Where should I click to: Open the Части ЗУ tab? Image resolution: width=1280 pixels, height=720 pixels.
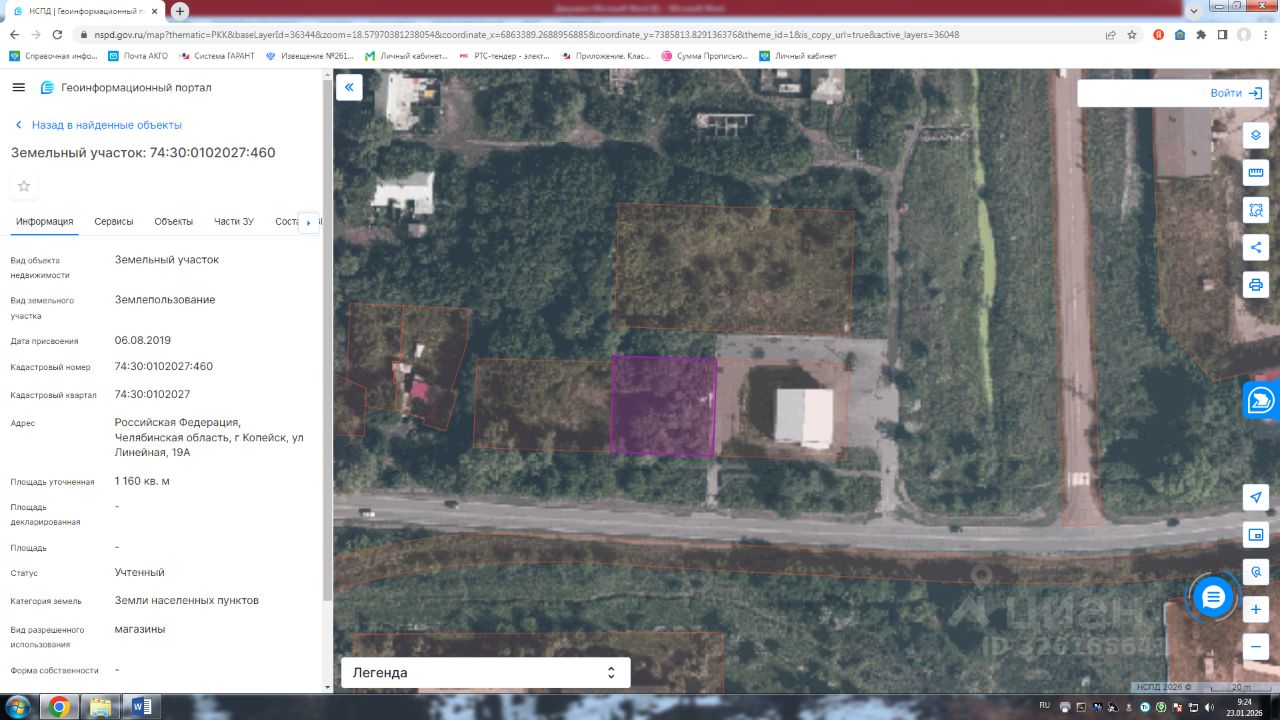tap(233, 222)
